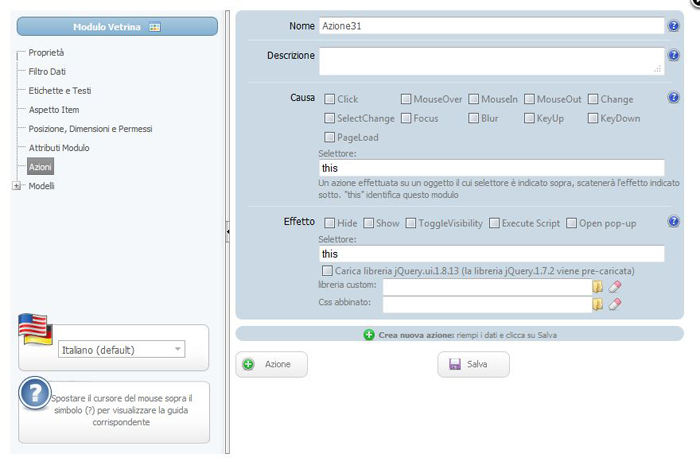Open the help icon for Causa section
This screenshot has width=700, height=469.
(x=673, y=97)
